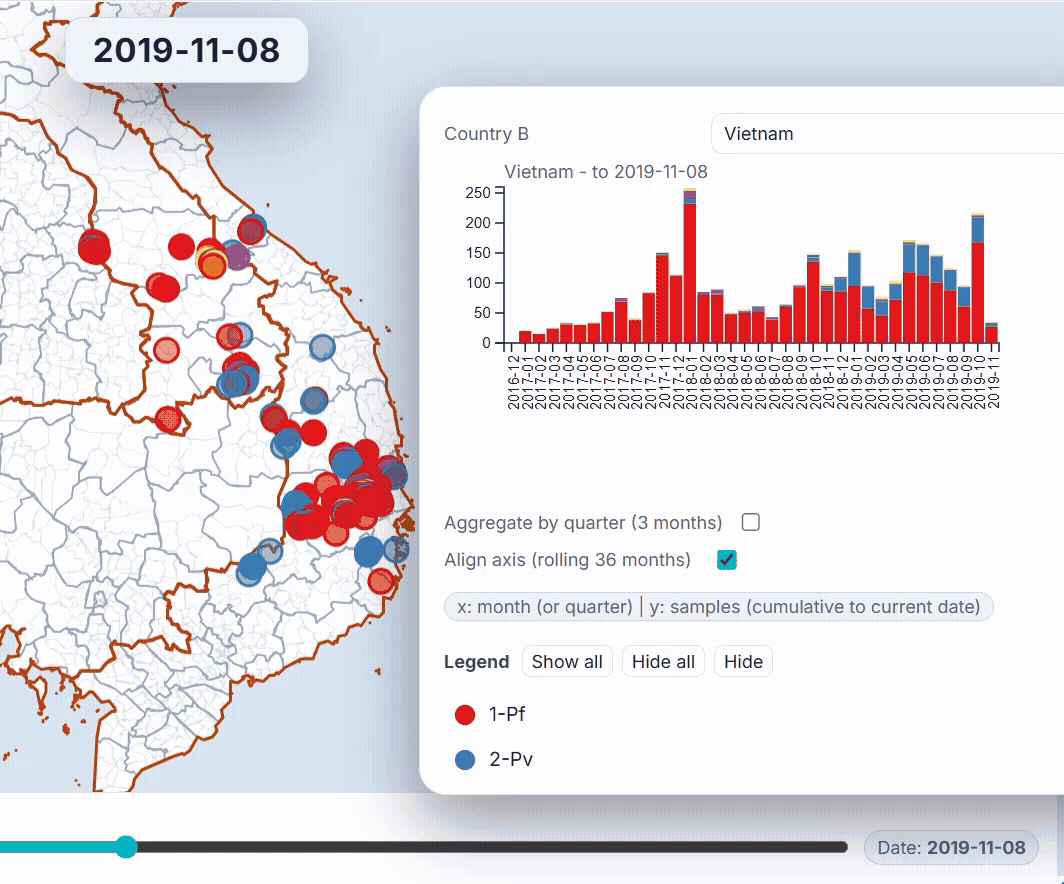Click the axis description pill below the checkboxes
Viewport: 1064px width, 884px height.
[x=718, y=607]
